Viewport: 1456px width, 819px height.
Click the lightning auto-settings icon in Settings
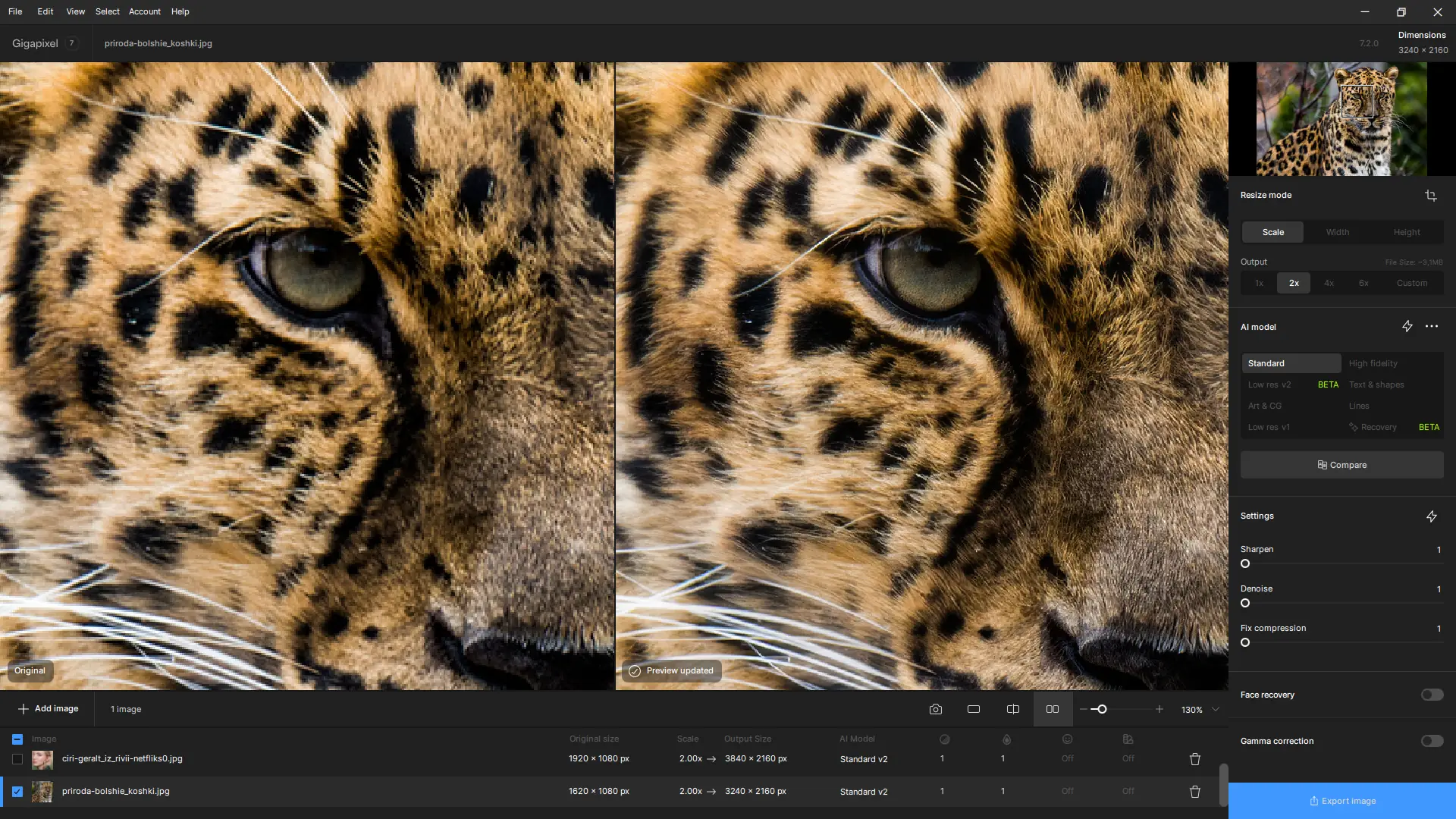point(1431,516)
